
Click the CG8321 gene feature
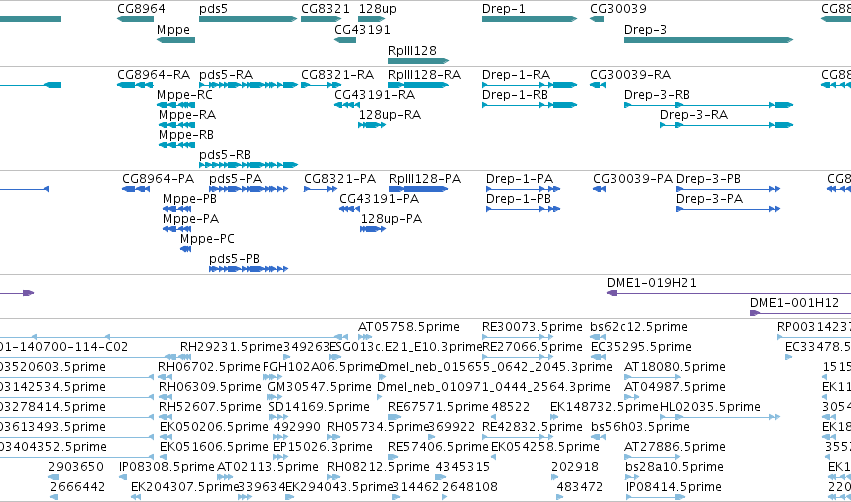tap(321, 19)
